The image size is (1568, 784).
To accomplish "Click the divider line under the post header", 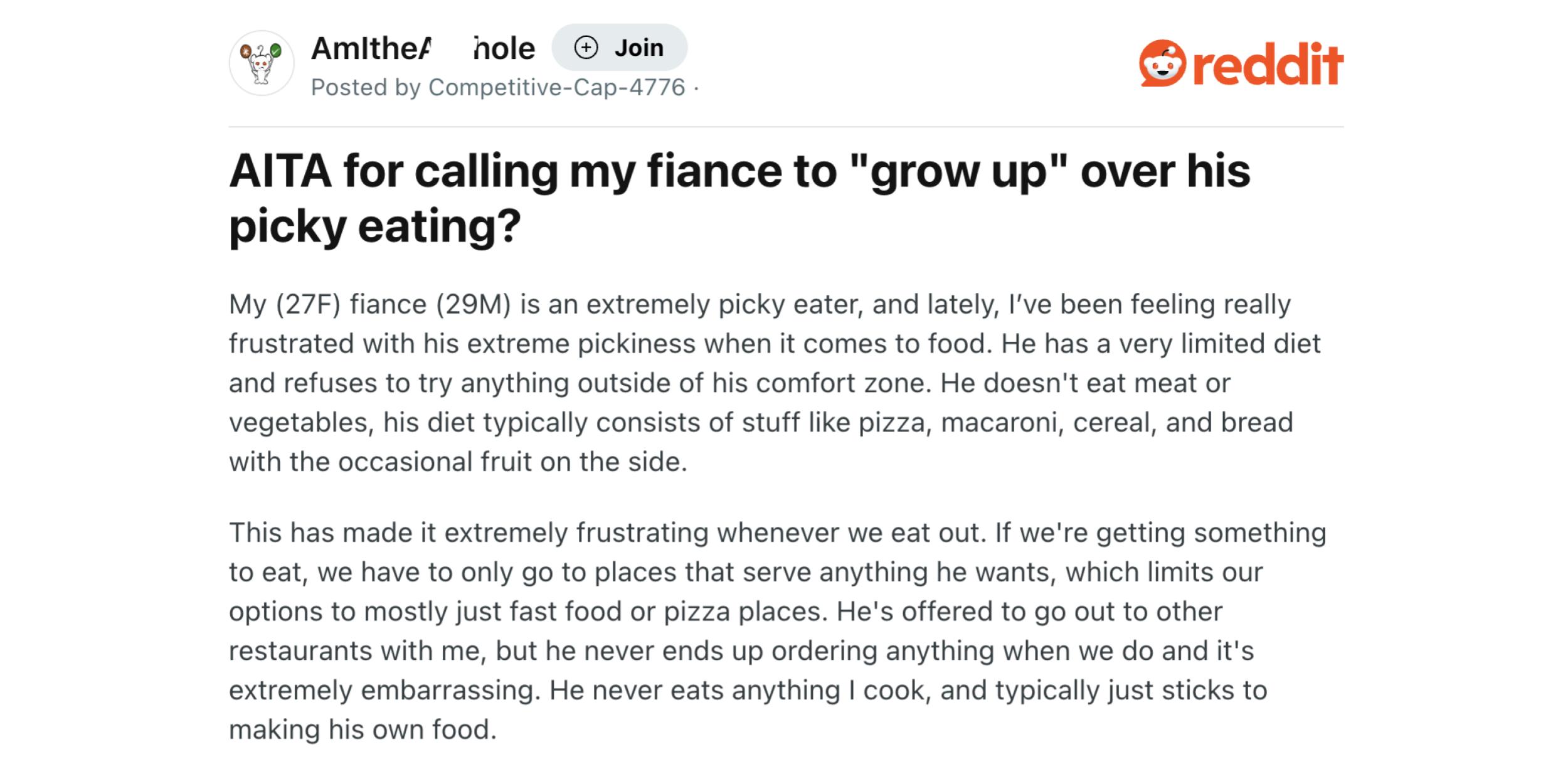I will [x=784, y=127].
